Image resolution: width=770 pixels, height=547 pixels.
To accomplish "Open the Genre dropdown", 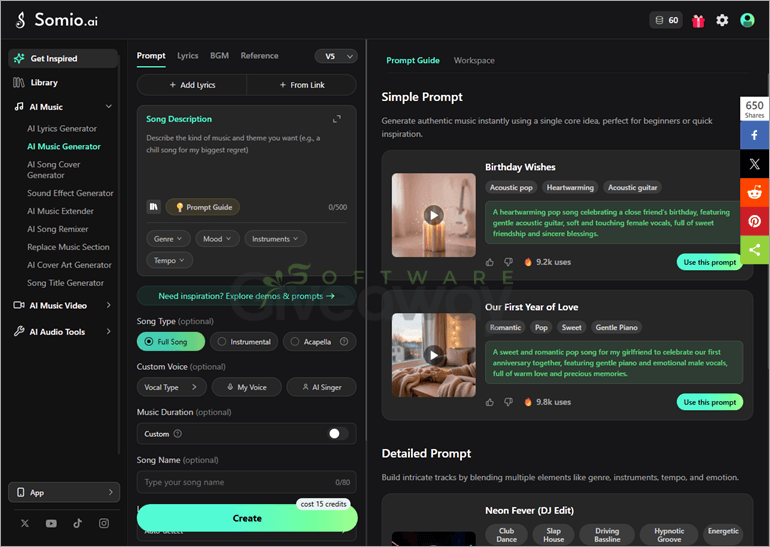I will coord(168,239).
